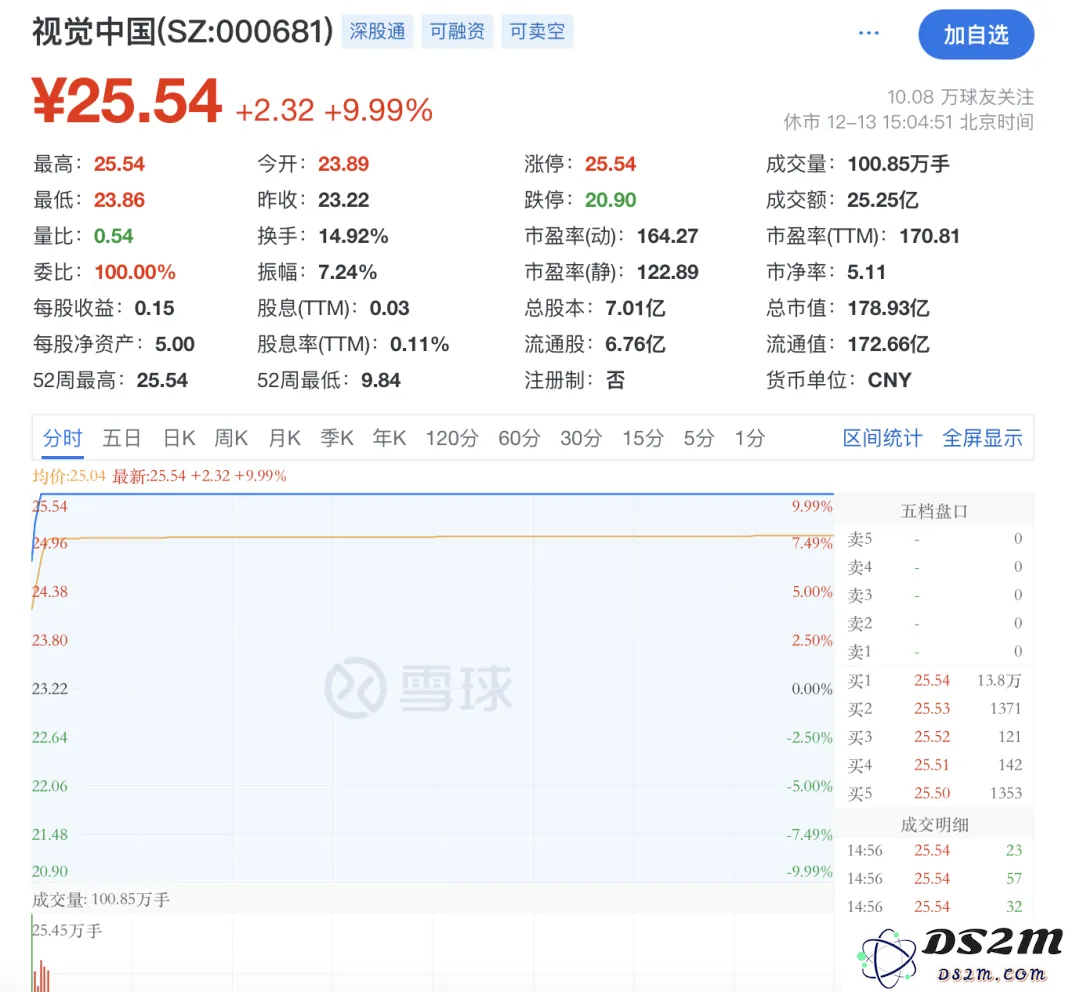Click the stock title 视觉中国(SZ:000681)
This screenshot has width=1080, height=992.
[183, 32]
